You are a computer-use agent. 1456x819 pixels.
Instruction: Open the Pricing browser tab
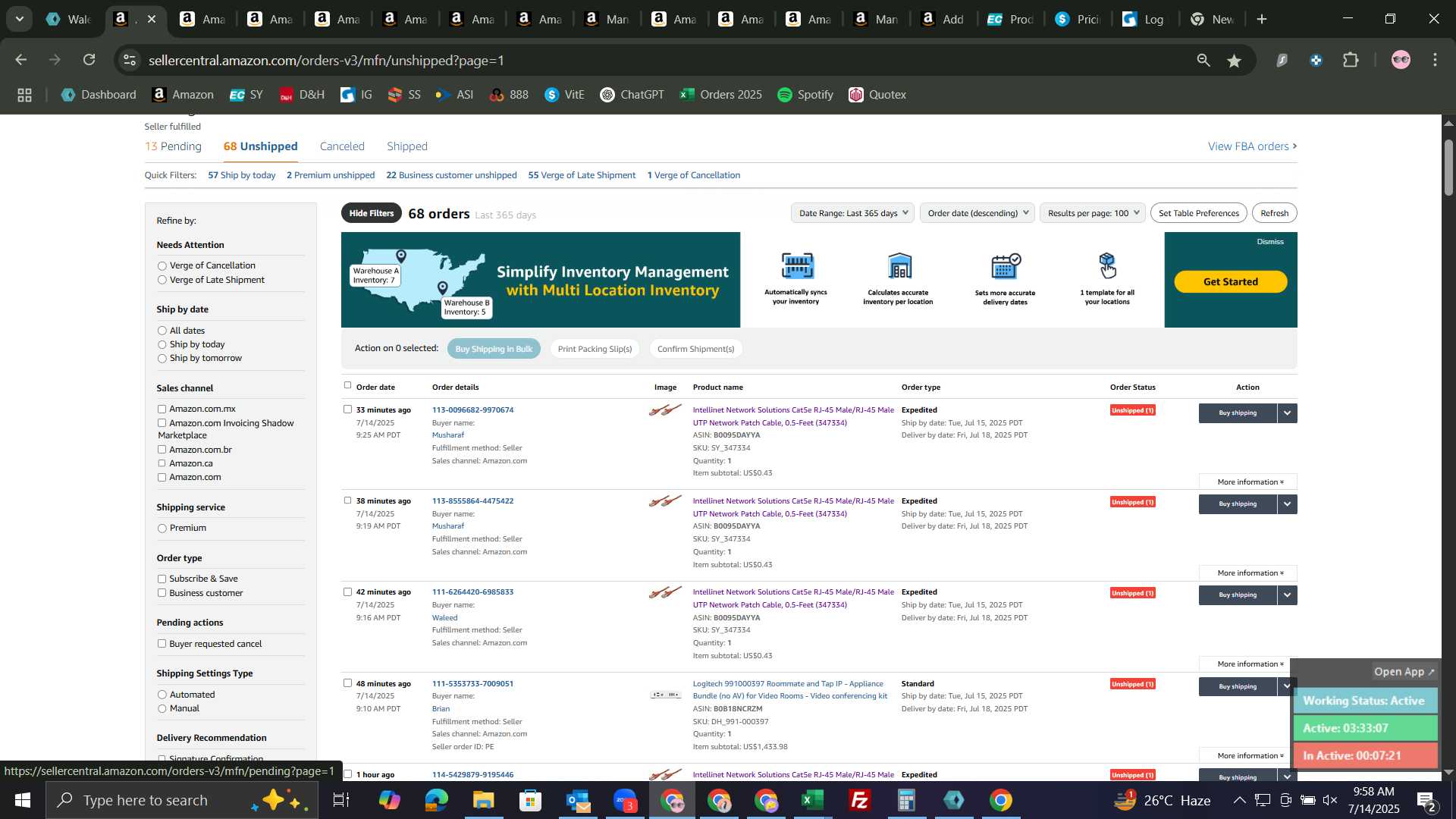tap(1079, 19)
